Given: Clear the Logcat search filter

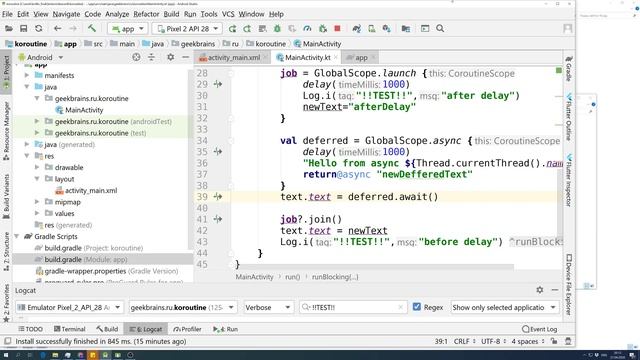Looking at the screenshot, I should (x=400, y=307).
